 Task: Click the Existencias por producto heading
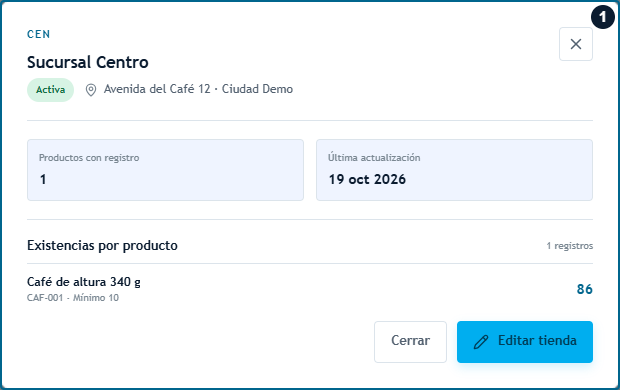[x=102, y=245]
